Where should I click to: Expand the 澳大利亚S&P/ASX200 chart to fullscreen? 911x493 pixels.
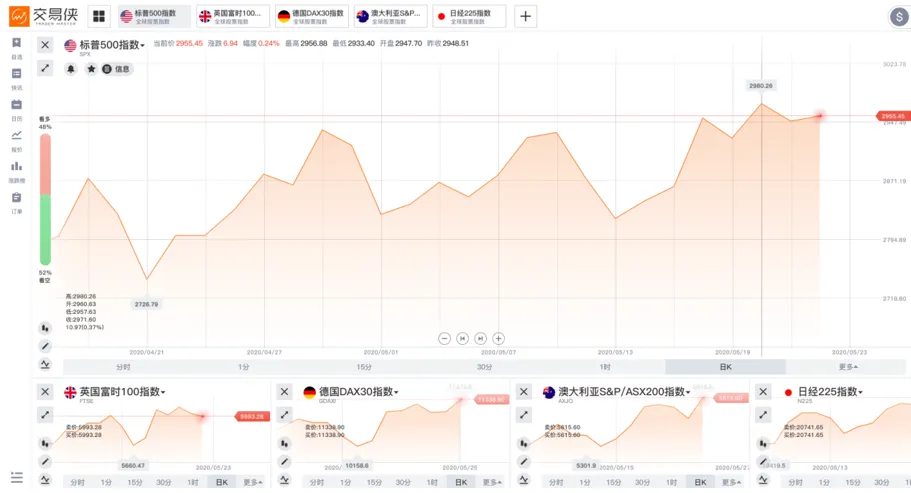click(524, 415)
